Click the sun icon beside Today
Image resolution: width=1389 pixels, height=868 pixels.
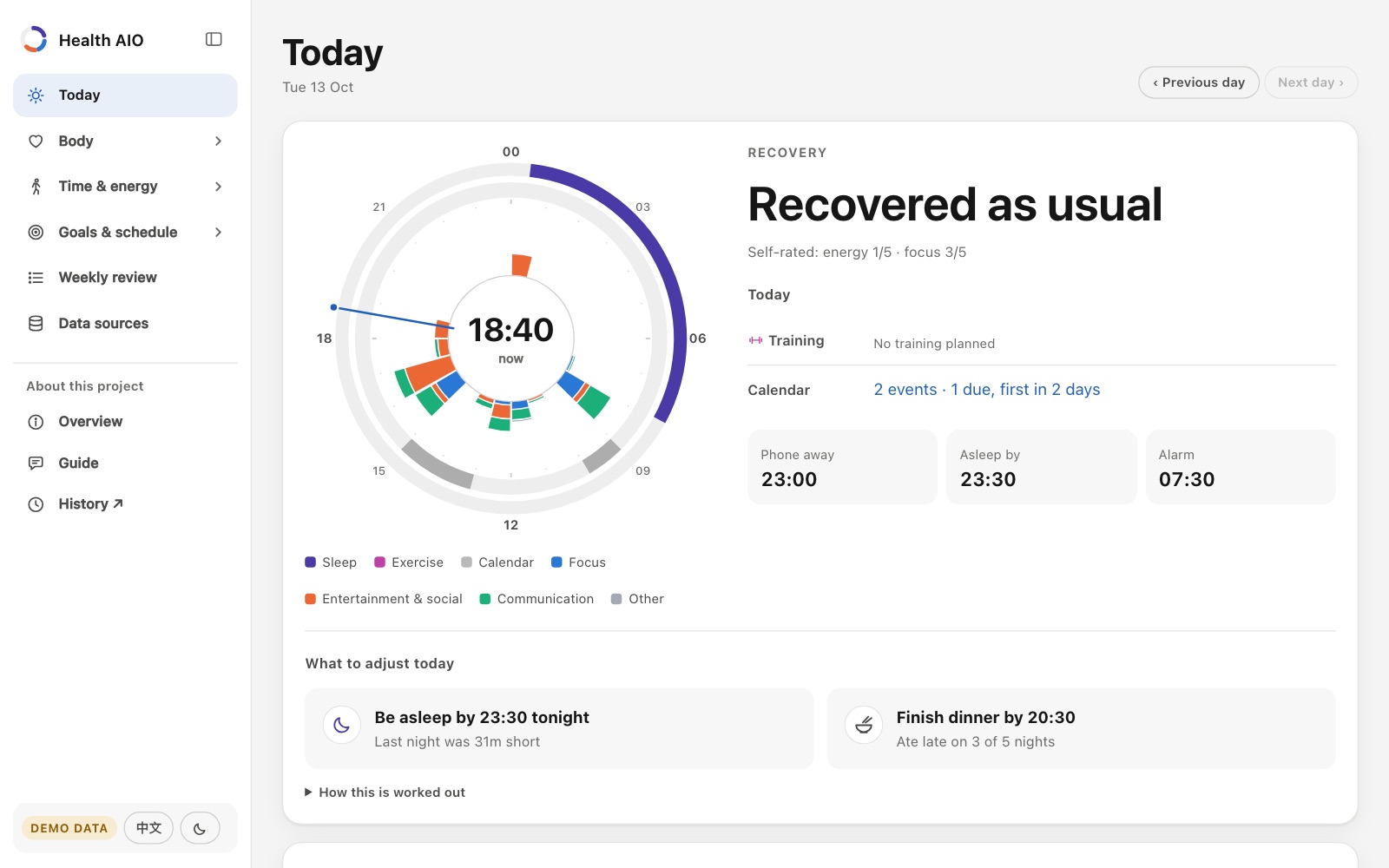pyautogui.click(x=36, y=95)
